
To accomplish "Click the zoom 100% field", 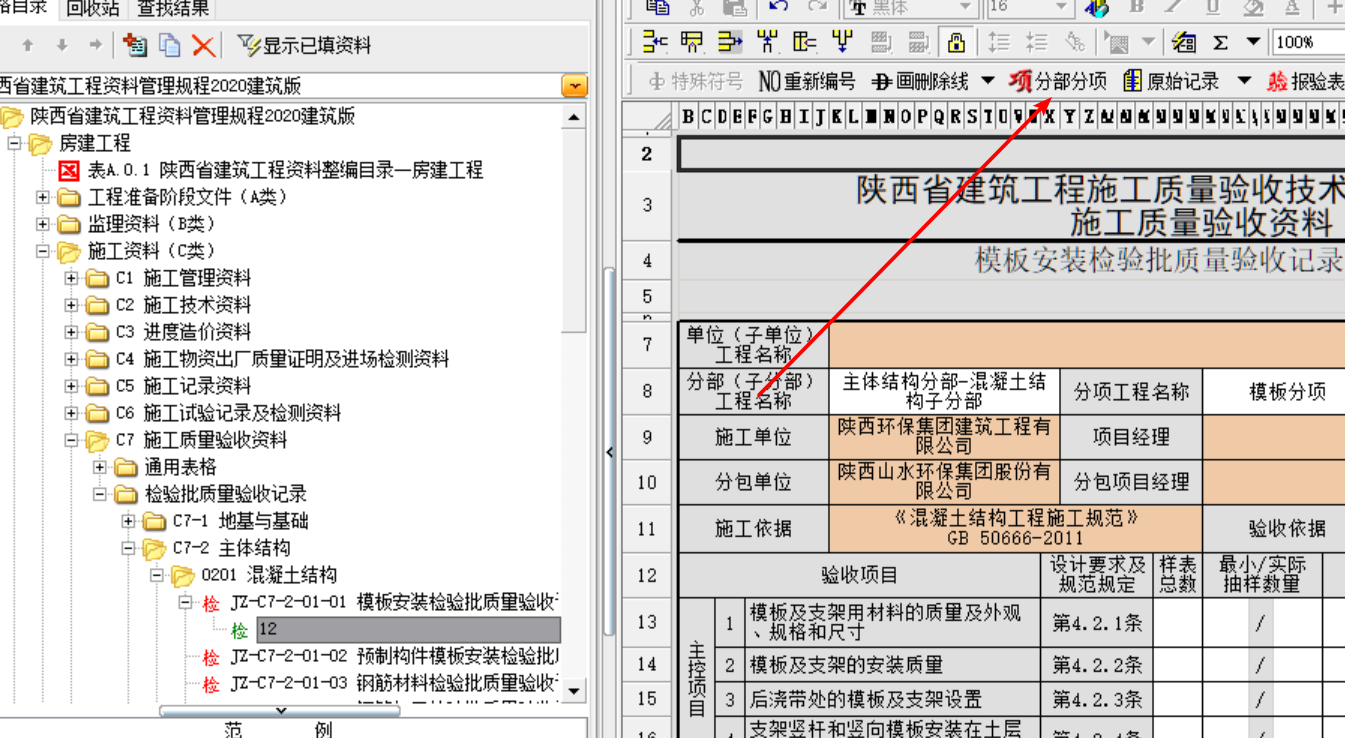I will (1308, 42).
